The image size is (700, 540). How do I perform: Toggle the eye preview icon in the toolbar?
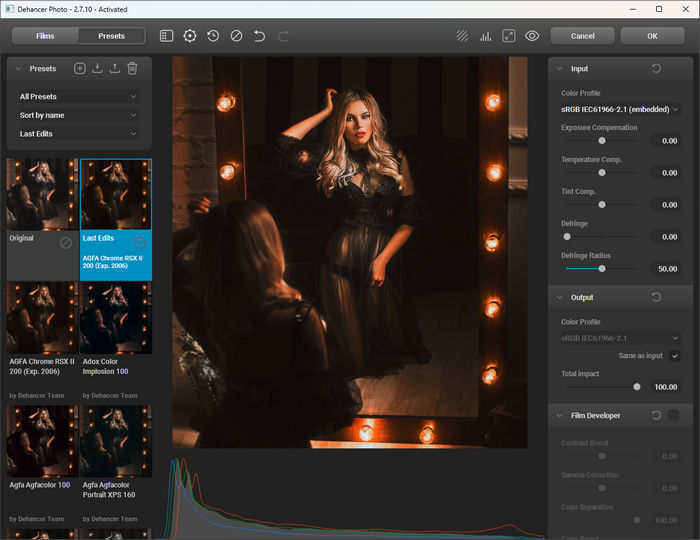click(x=532, y=36)
